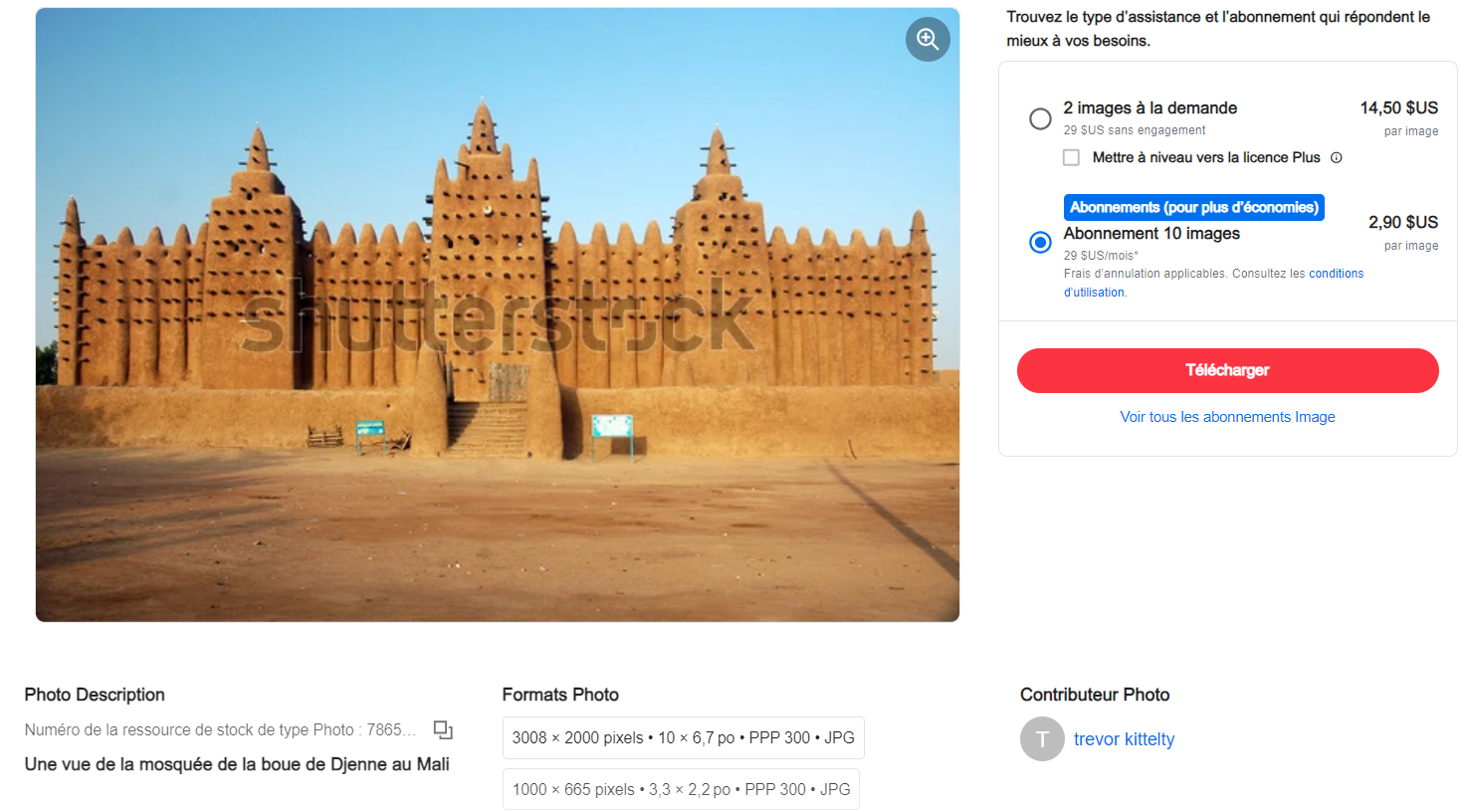
Task: Select the Abonnement 10 images radio button
Action: [x=1040, y=242]
